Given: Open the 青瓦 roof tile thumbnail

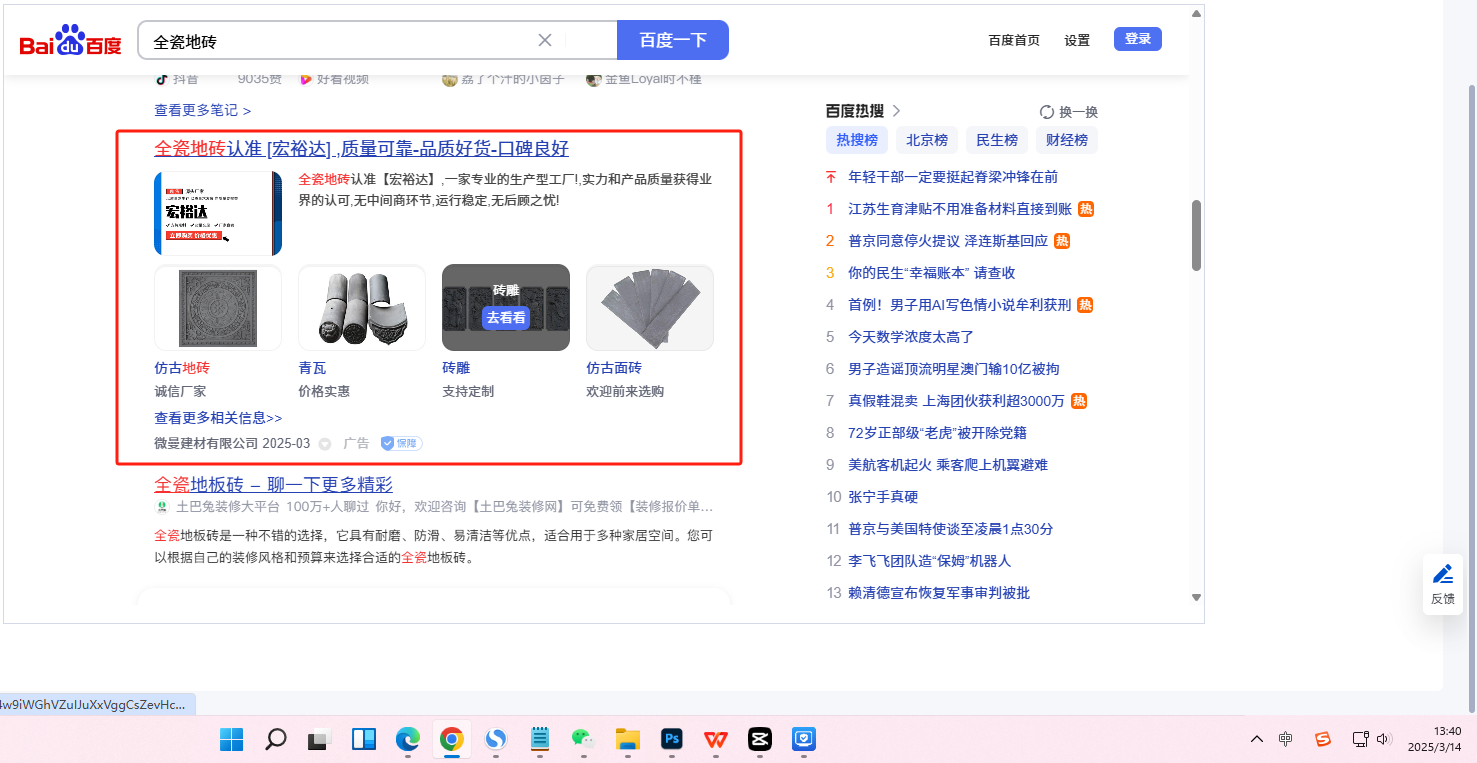Looking at the screenshot, I should tap(362, 308).
